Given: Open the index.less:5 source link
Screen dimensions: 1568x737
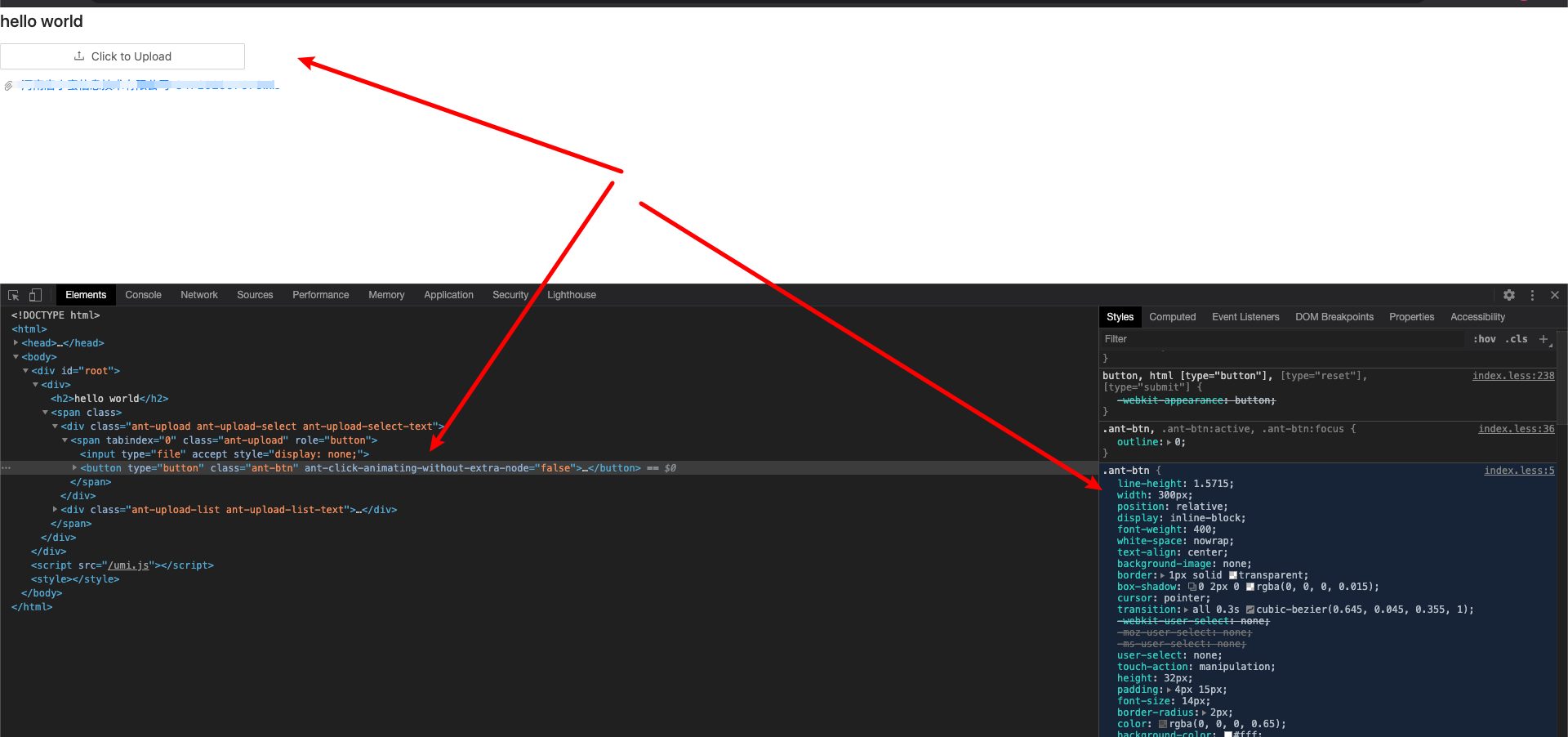Looking at the screenshot, I should [x=1519, y=471].
